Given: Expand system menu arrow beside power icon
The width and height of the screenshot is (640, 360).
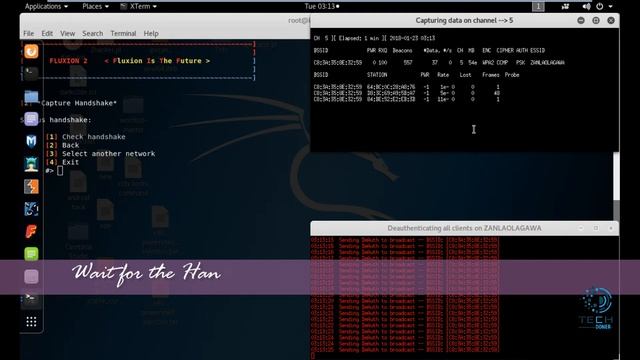Looking at the screenshot, I should [x=611, y=7].
